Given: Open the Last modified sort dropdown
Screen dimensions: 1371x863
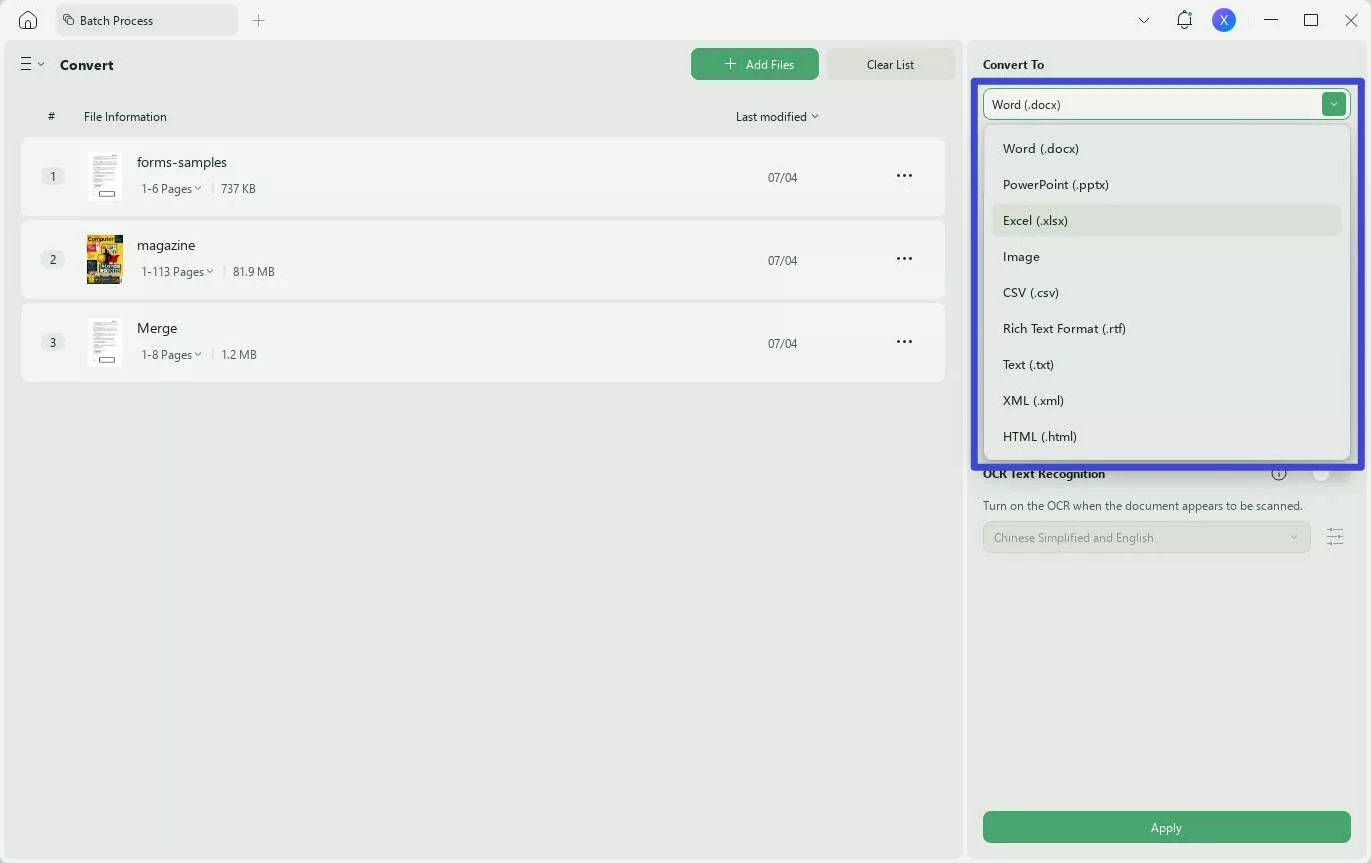Looking at the screenshot, I should click(777, 116).
